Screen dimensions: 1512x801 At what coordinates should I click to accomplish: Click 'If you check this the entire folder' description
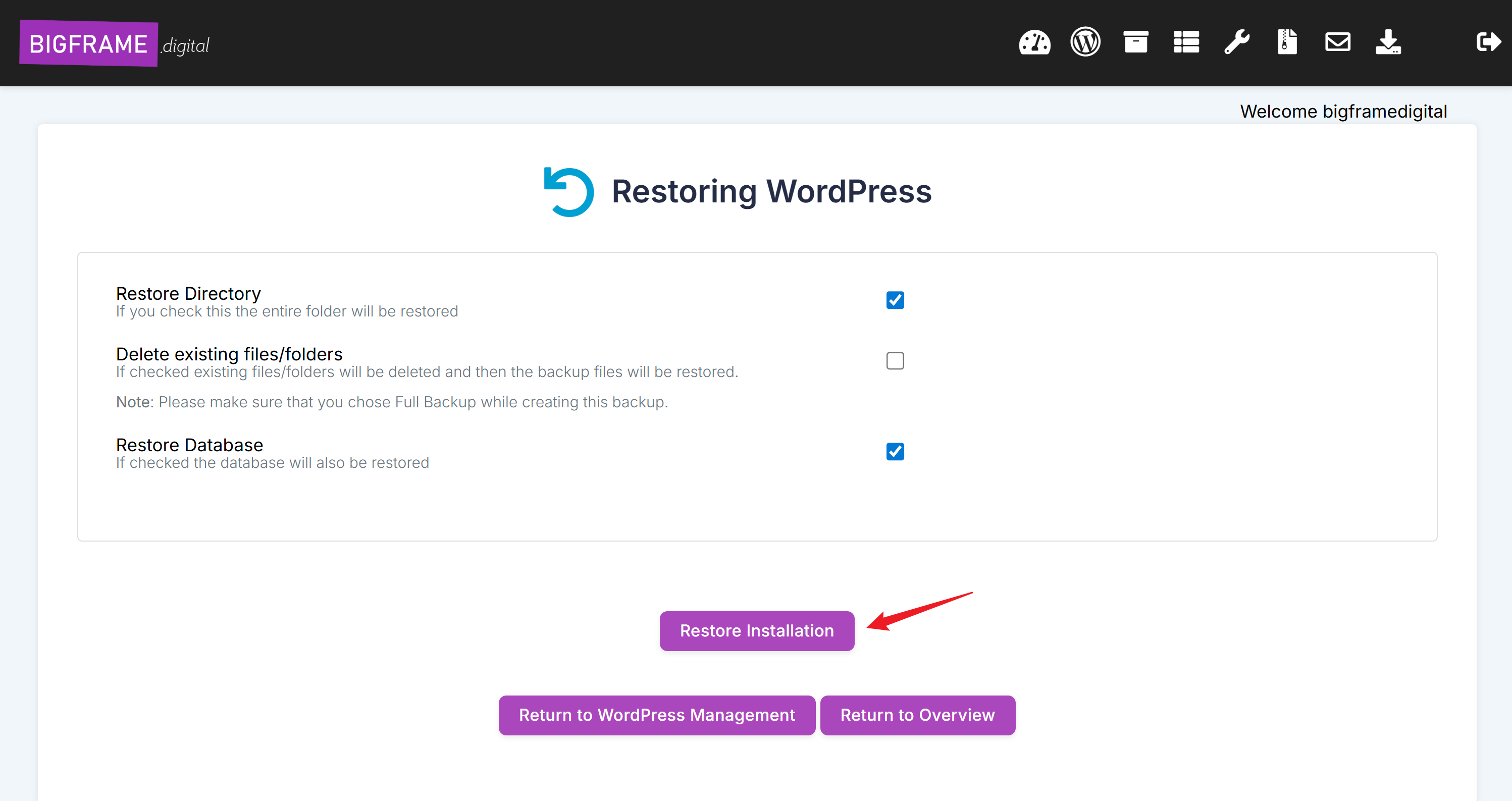(286, 311)
